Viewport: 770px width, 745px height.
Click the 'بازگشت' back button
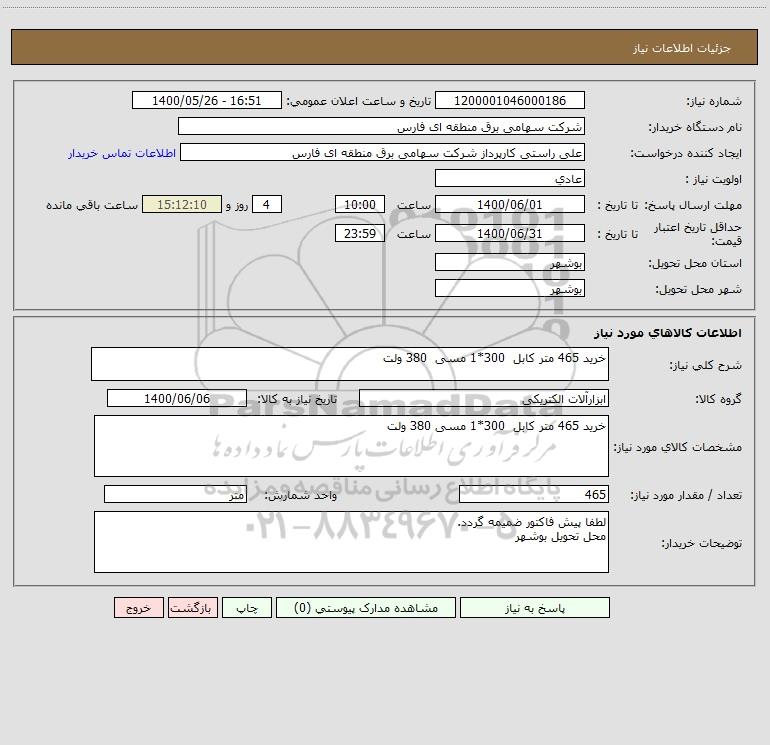coord(192,608)
